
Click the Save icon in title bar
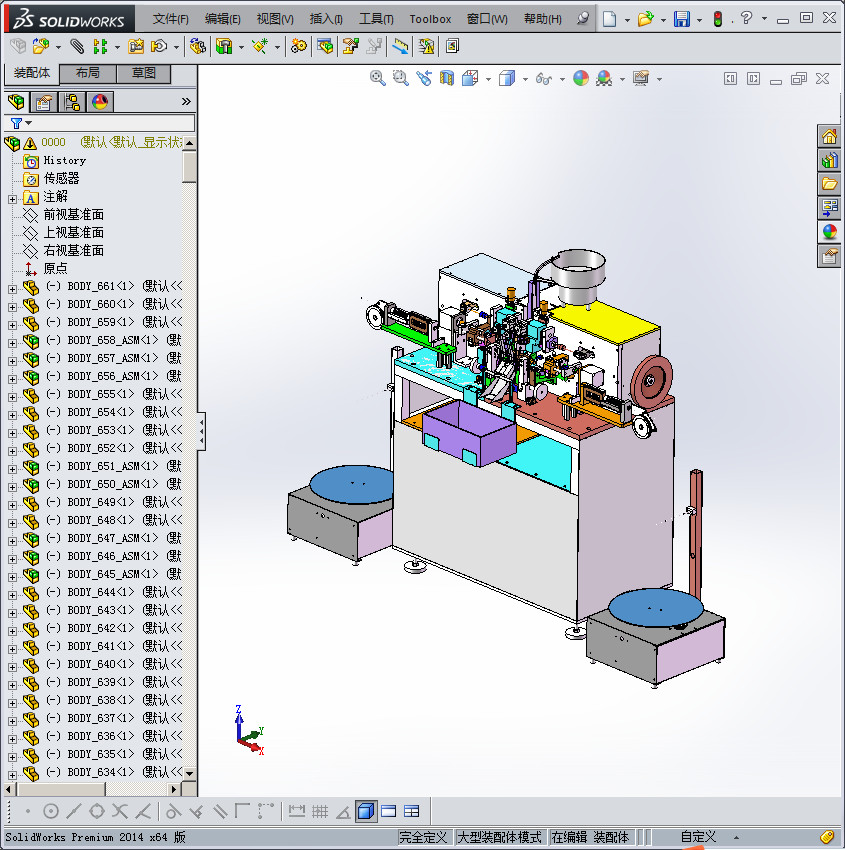[x=681, y=19]
